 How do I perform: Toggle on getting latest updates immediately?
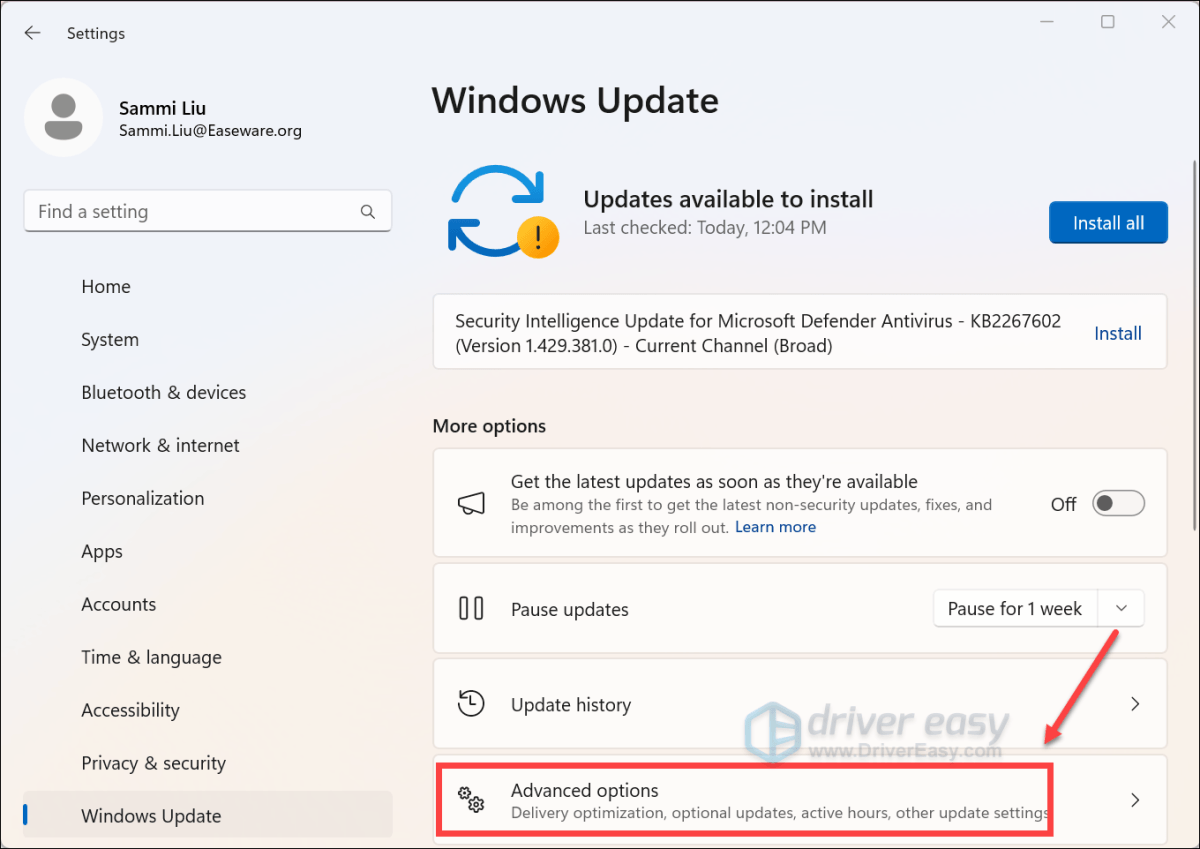1118,503
